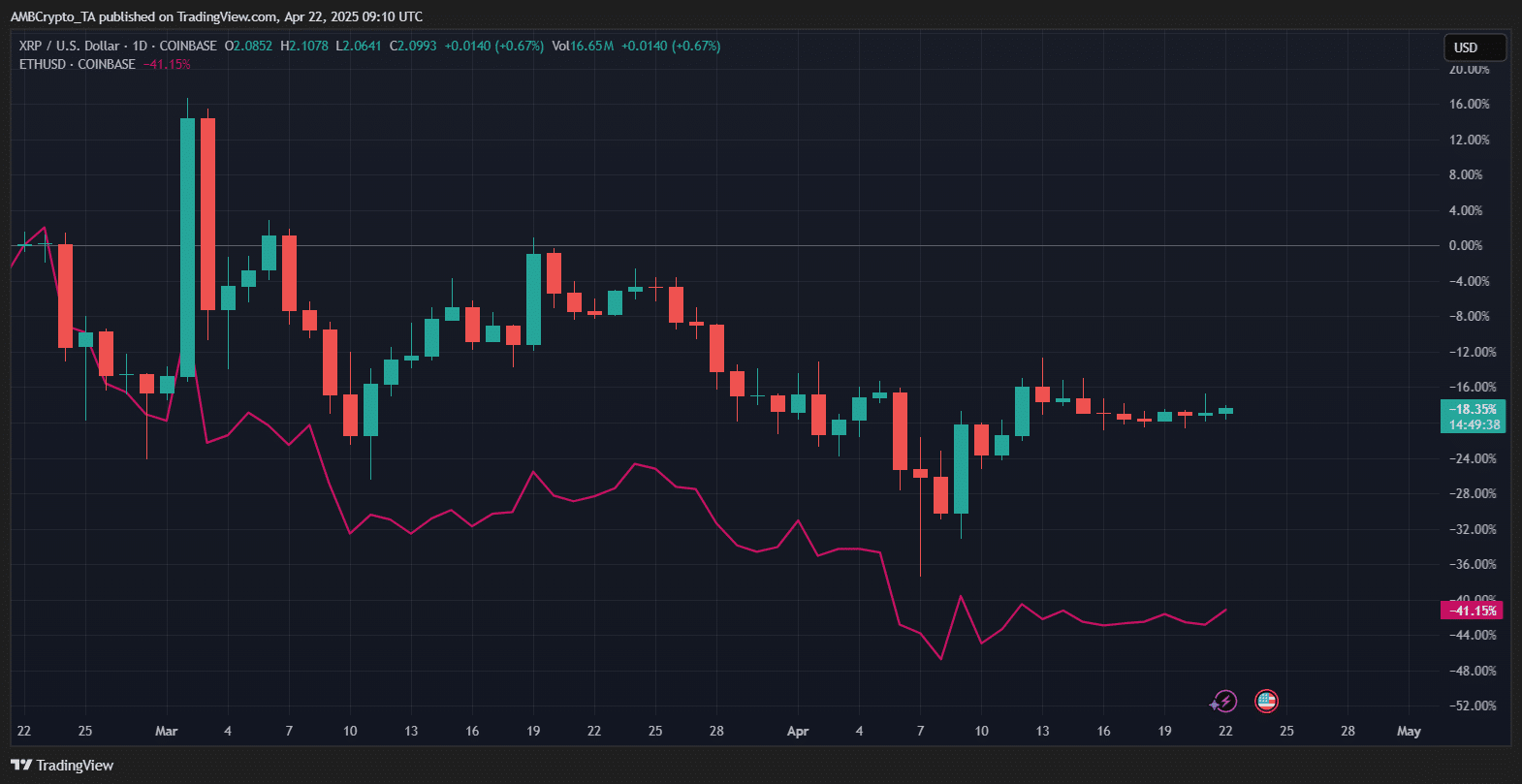Image resolution: width=1522 pixels, height=784 pixels.
Task: Select the ETHUSD · COINBASE comparison legend
Action: pos(78,64)
